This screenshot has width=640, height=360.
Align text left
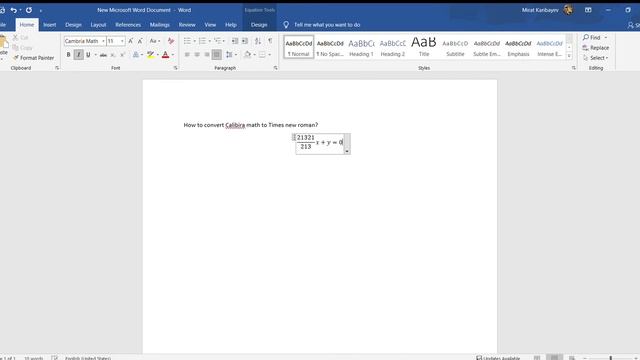[x=187, y=55]
